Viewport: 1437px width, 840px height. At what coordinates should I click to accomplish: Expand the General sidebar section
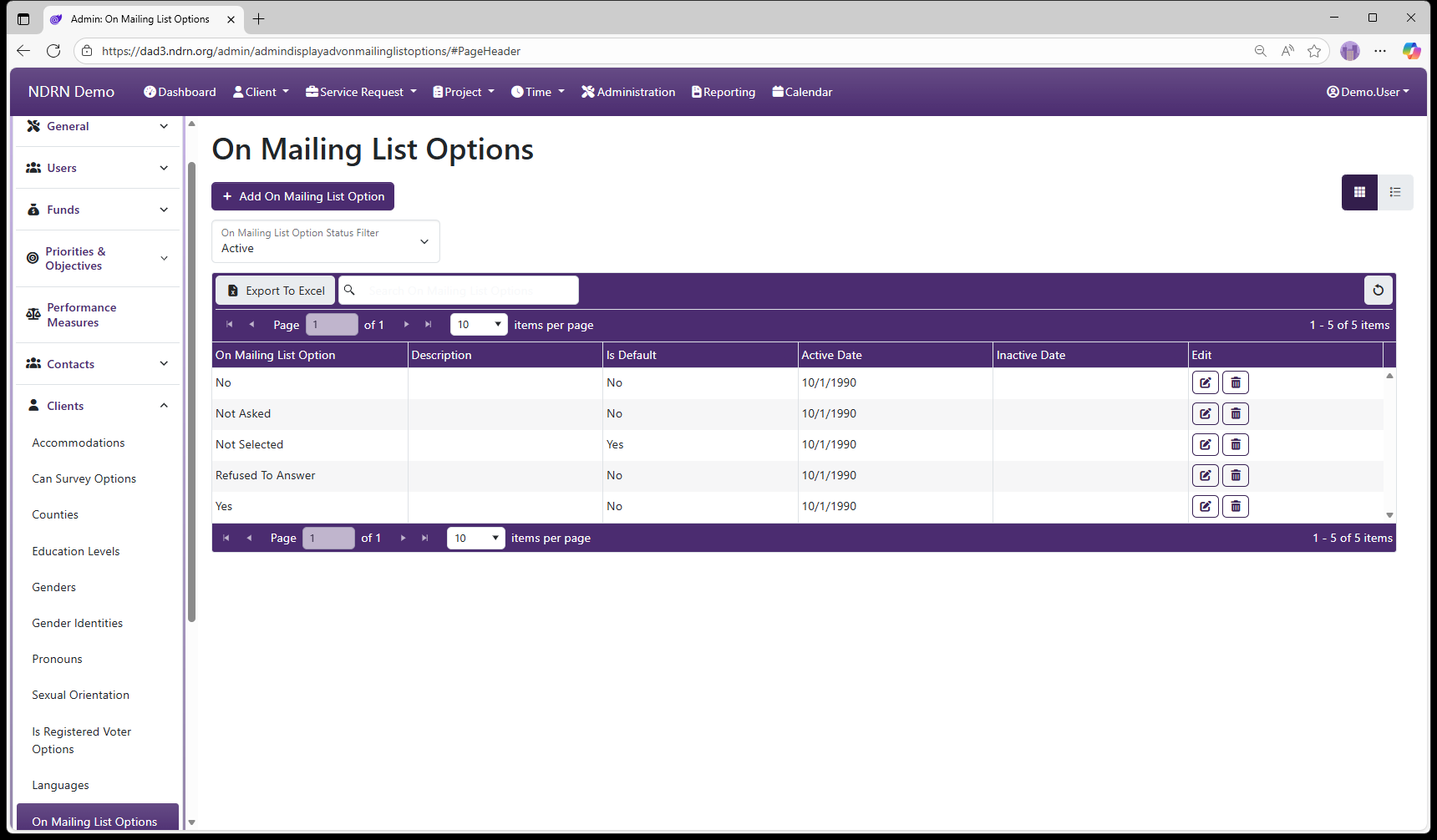point(98,126)
